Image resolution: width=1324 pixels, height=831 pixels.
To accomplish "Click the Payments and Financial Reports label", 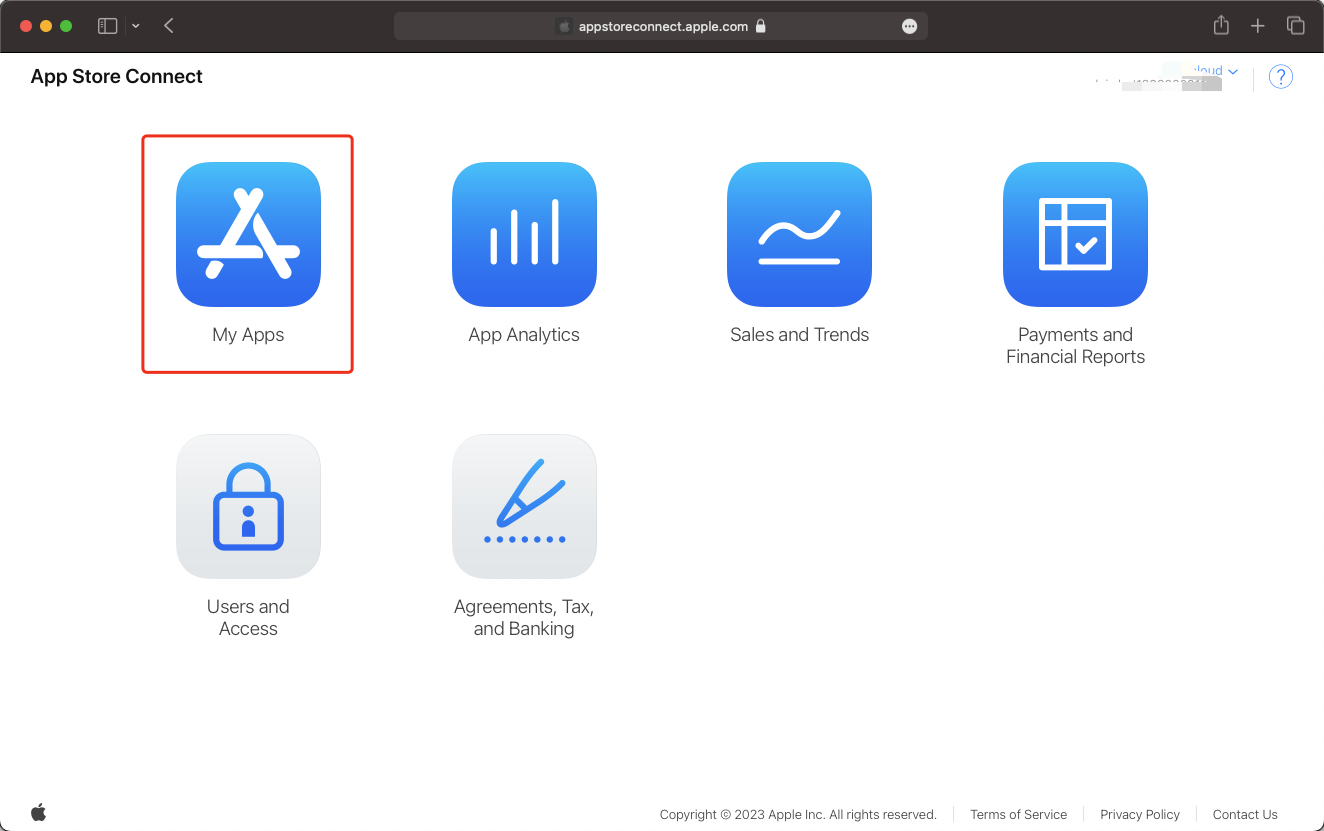I will tap(1075, 346).
